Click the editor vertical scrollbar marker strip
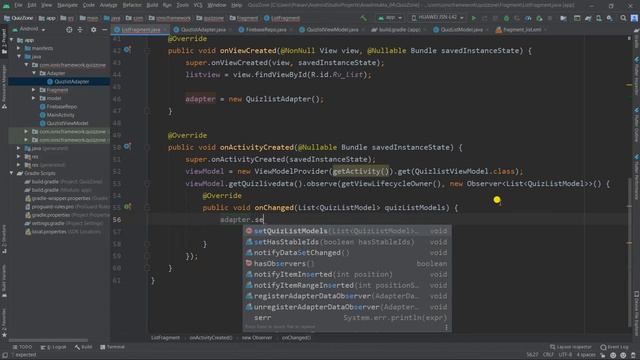Image resolution: width=640 pixels, height=360 pixels. click(x=629, y=184)
